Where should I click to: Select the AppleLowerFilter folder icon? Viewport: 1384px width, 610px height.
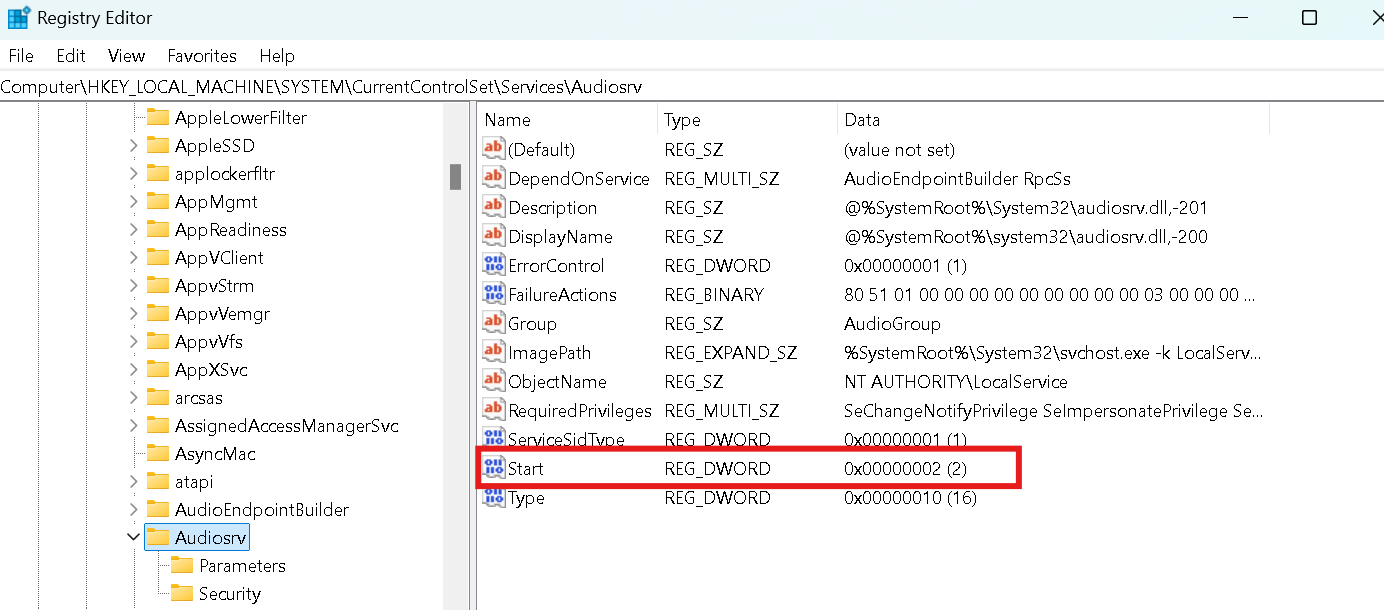pyautogui.click(x=158, y=117)
